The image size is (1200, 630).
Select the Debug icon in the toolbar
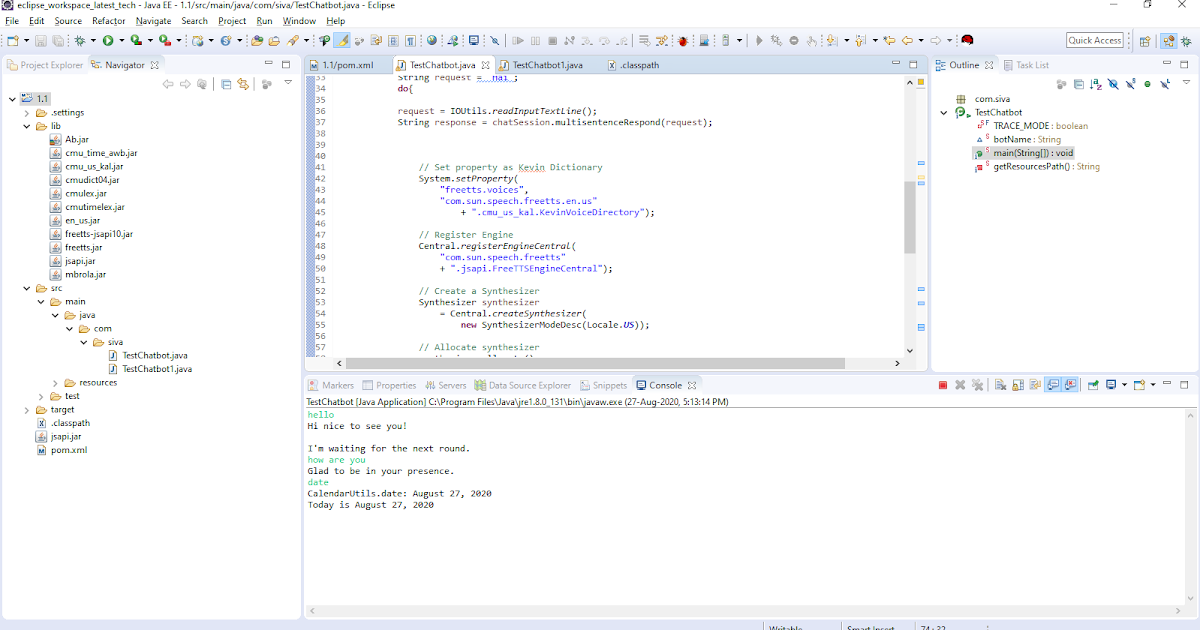79,41
